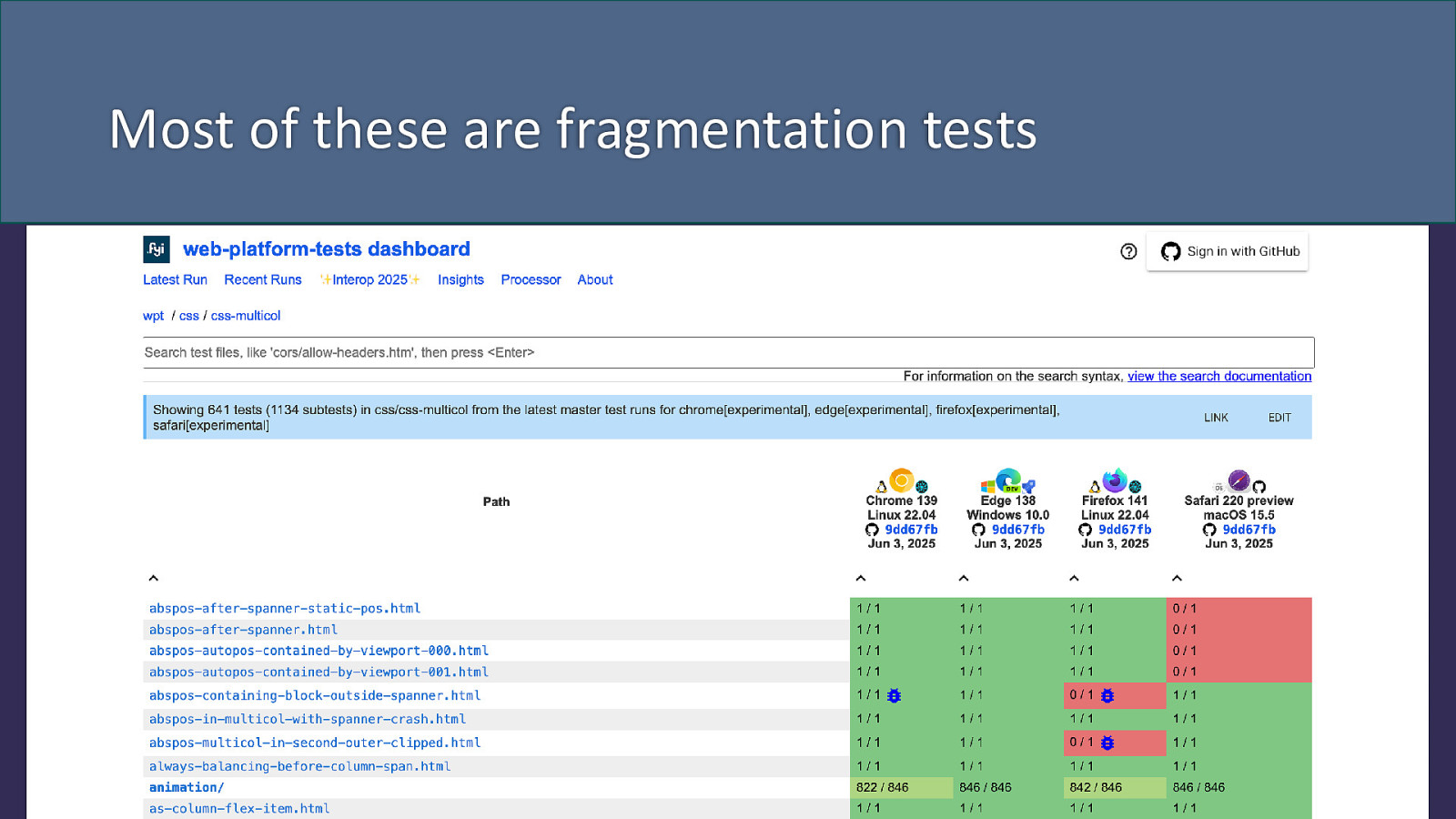
Task: Click Sign in with GitHub button
Action: [x=1228, y=251]
